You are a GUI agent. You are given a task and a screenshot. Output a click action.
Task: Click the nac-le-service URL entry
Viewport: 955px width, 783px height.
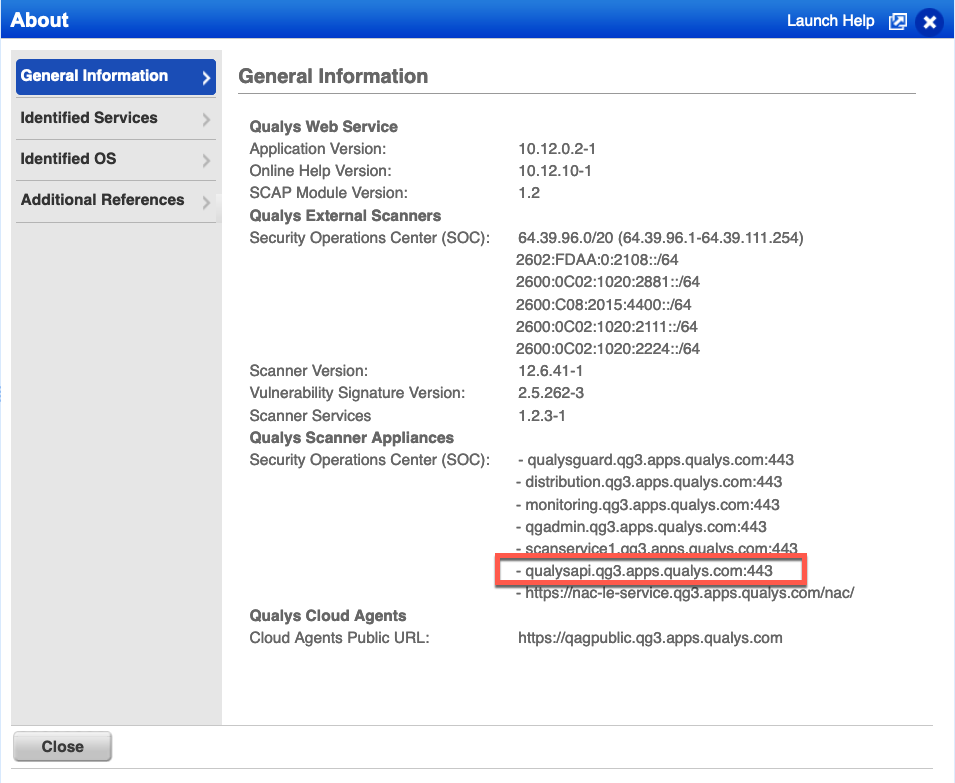(x=689, y=593)
